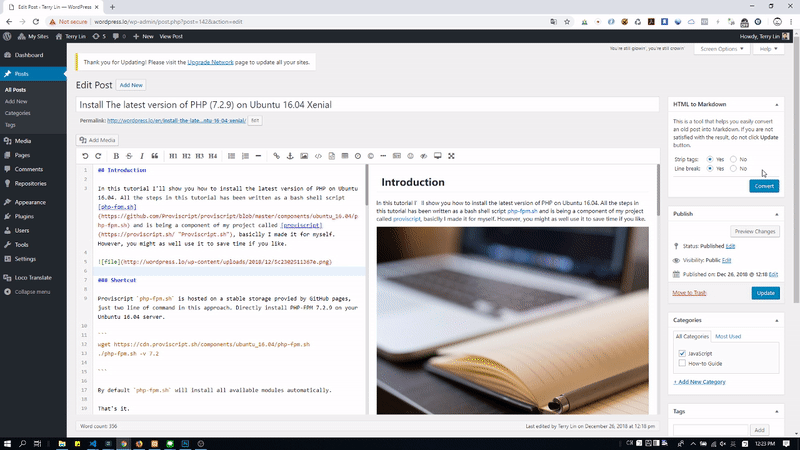Open the Screen Options dropdown
800x450 pixels.
tap(721, 49)
